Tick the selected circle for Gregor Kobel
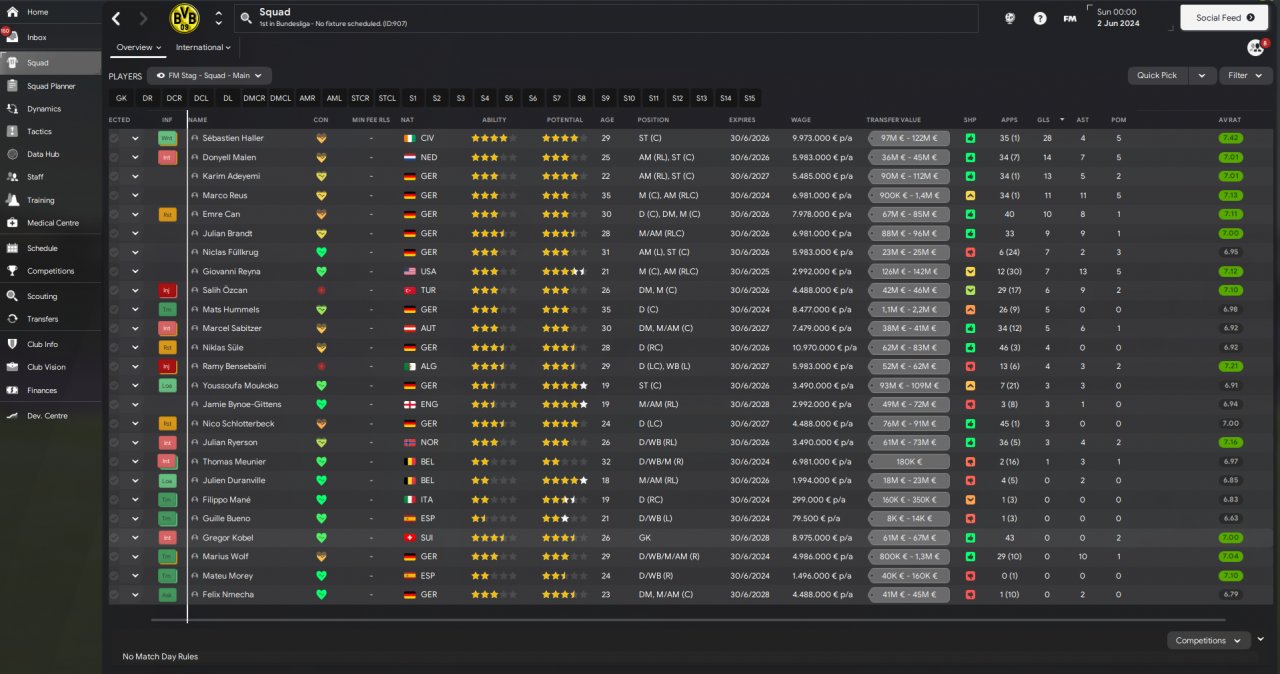1280x674 pixels. [114, 537]
